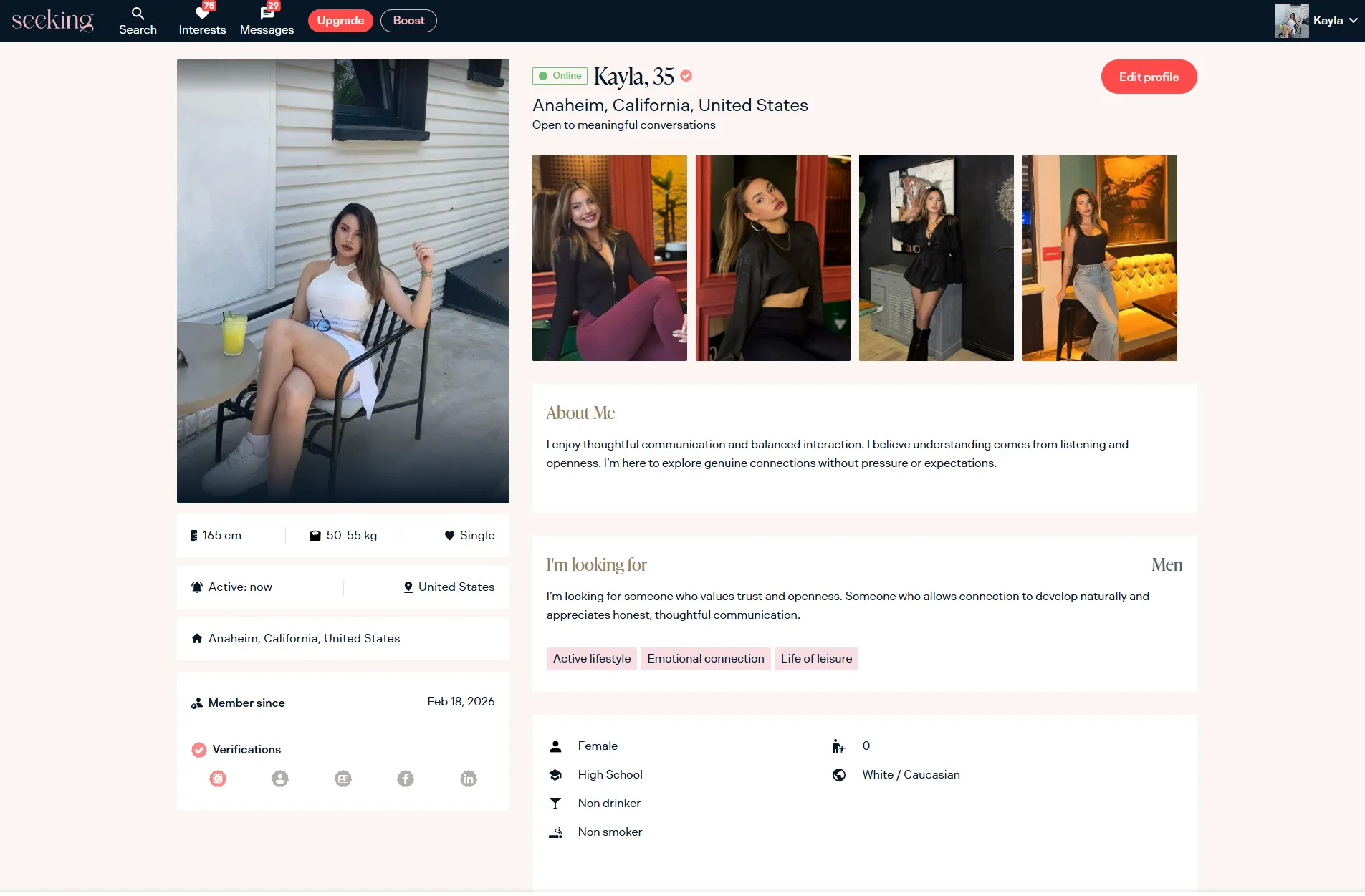Image resolution: width=1365 pixels, height=896 pixels.
Task: Click the verified checkmark beside Kayla, 35
Action: 686,76
